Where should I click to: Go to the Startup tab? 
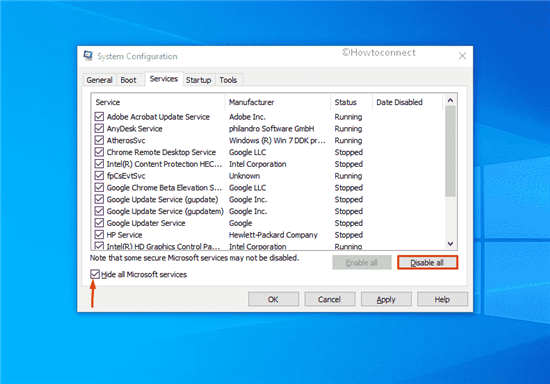click(198, 80)
